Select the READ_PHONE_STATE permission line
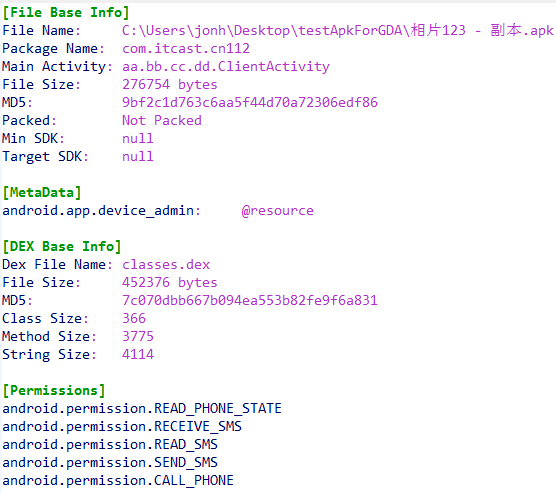Viewport: 556px width, 493px height. click(142, 409)
